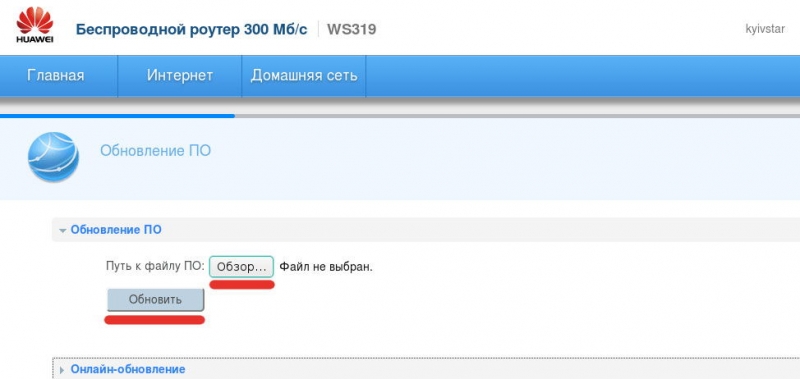This screenshot has width=800, height=379.
Task: Click the Обзор... browse button
Action: [x=241, y=267]
